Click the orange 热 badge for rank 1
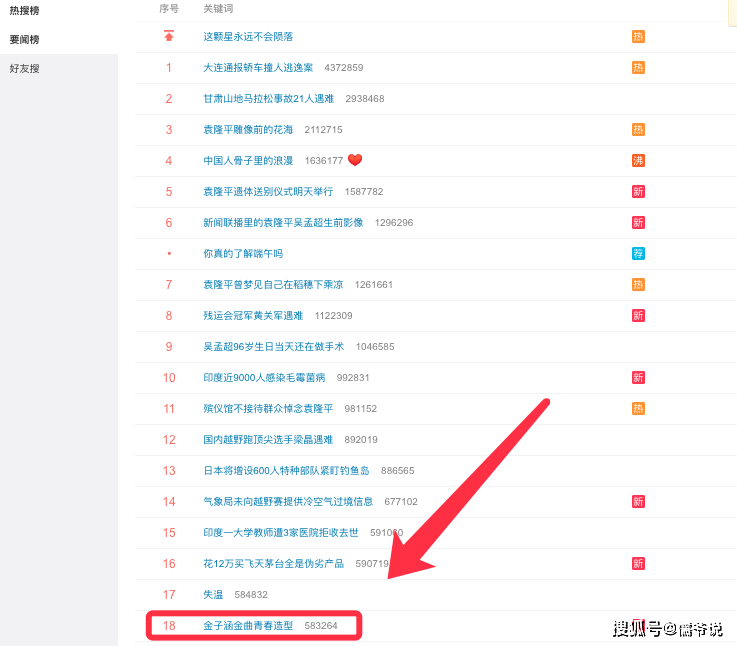737x646 pixels. [638, 67]
